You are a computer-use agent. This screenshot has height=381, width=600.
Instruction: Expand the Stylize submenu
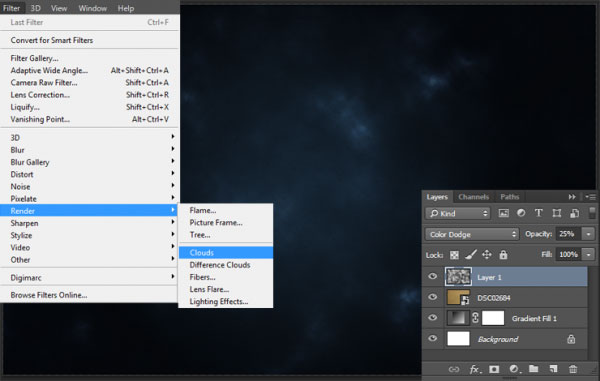point(90,235)
